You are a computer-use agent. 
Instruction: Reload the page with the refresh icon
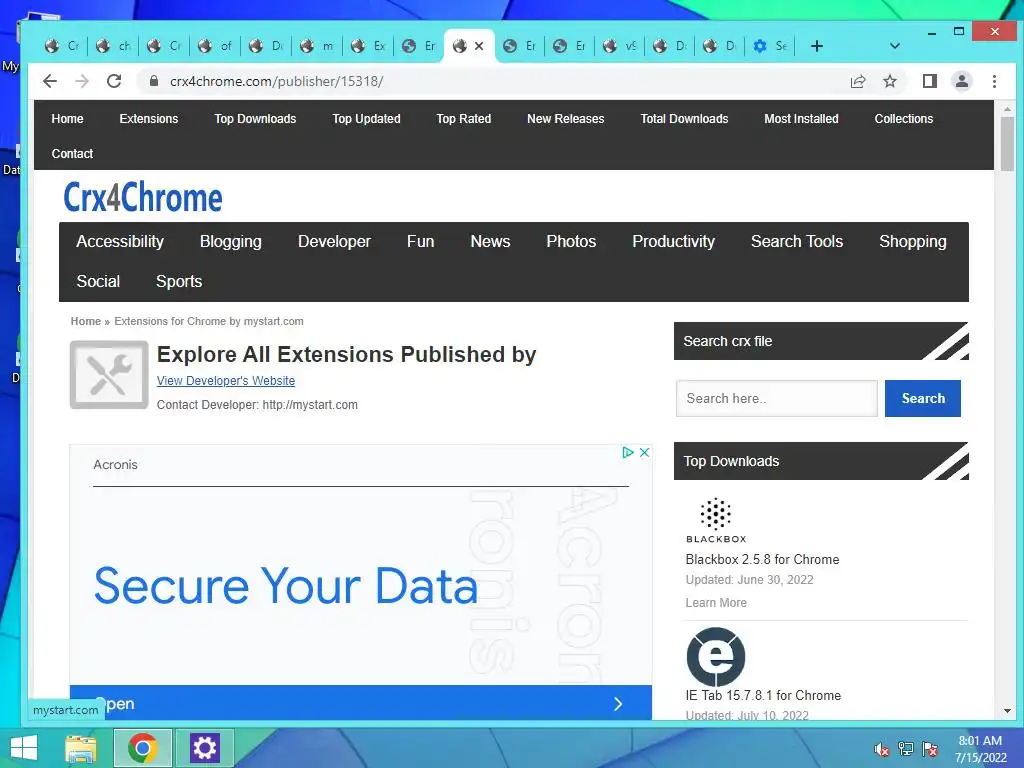[114, 81]
